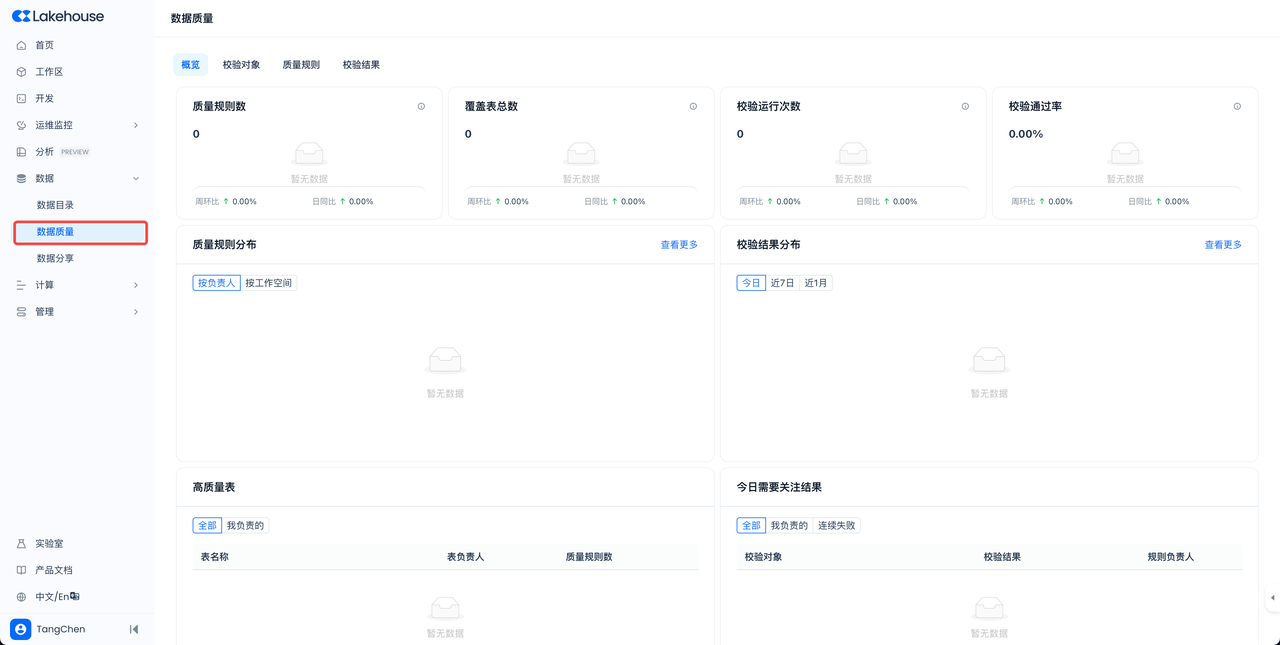Screen dimensions: 1280x645
Task: Select 连续失败 results filter
Action: (x=836, y=525)
